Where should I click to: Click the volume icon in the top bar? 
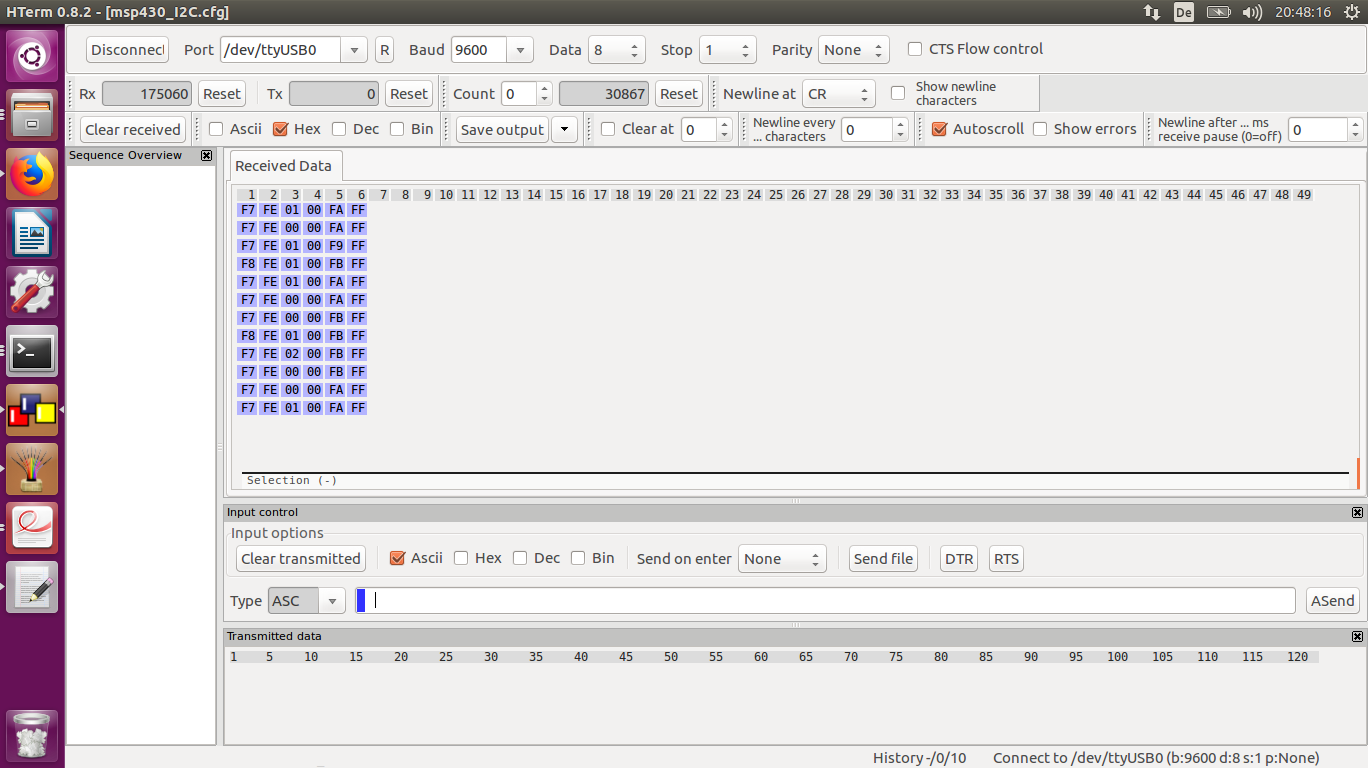coord(1251,12)
